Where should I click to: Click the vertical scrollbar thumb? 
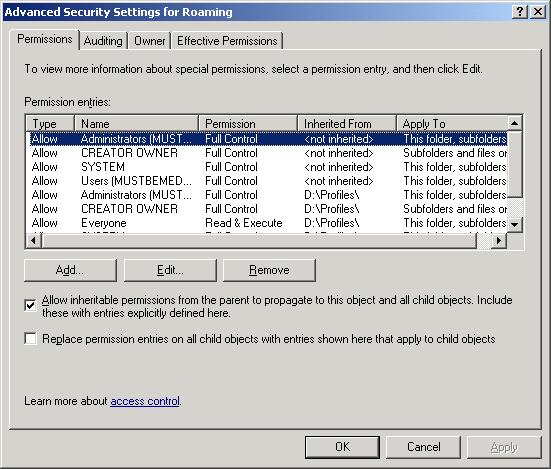(515, 164)
